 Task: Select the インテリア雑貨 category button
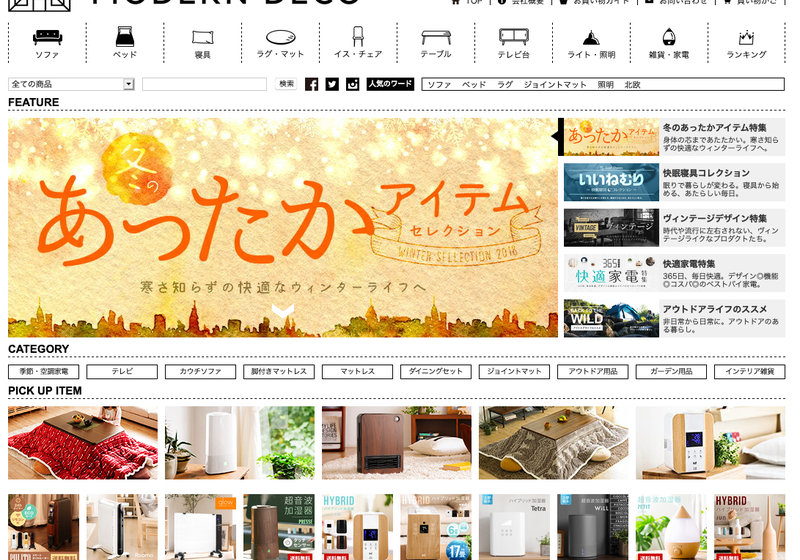pos(749,371)
